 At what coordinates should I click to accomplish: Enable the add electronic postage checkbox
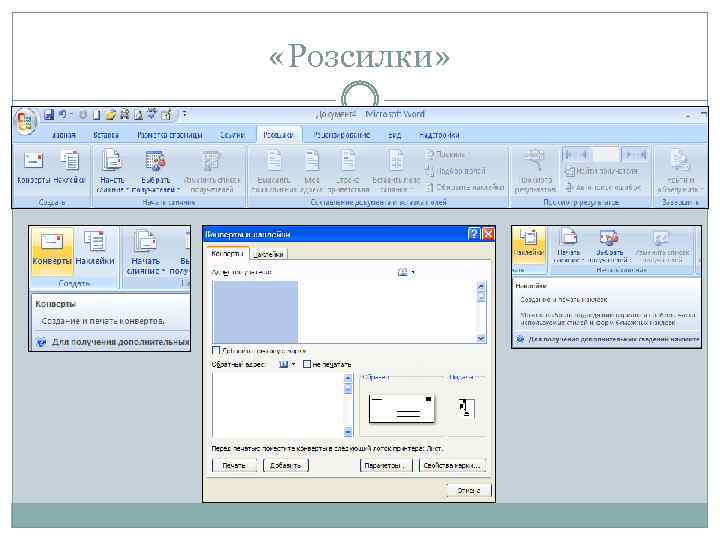pyautogui.click(x=216, y=350)
